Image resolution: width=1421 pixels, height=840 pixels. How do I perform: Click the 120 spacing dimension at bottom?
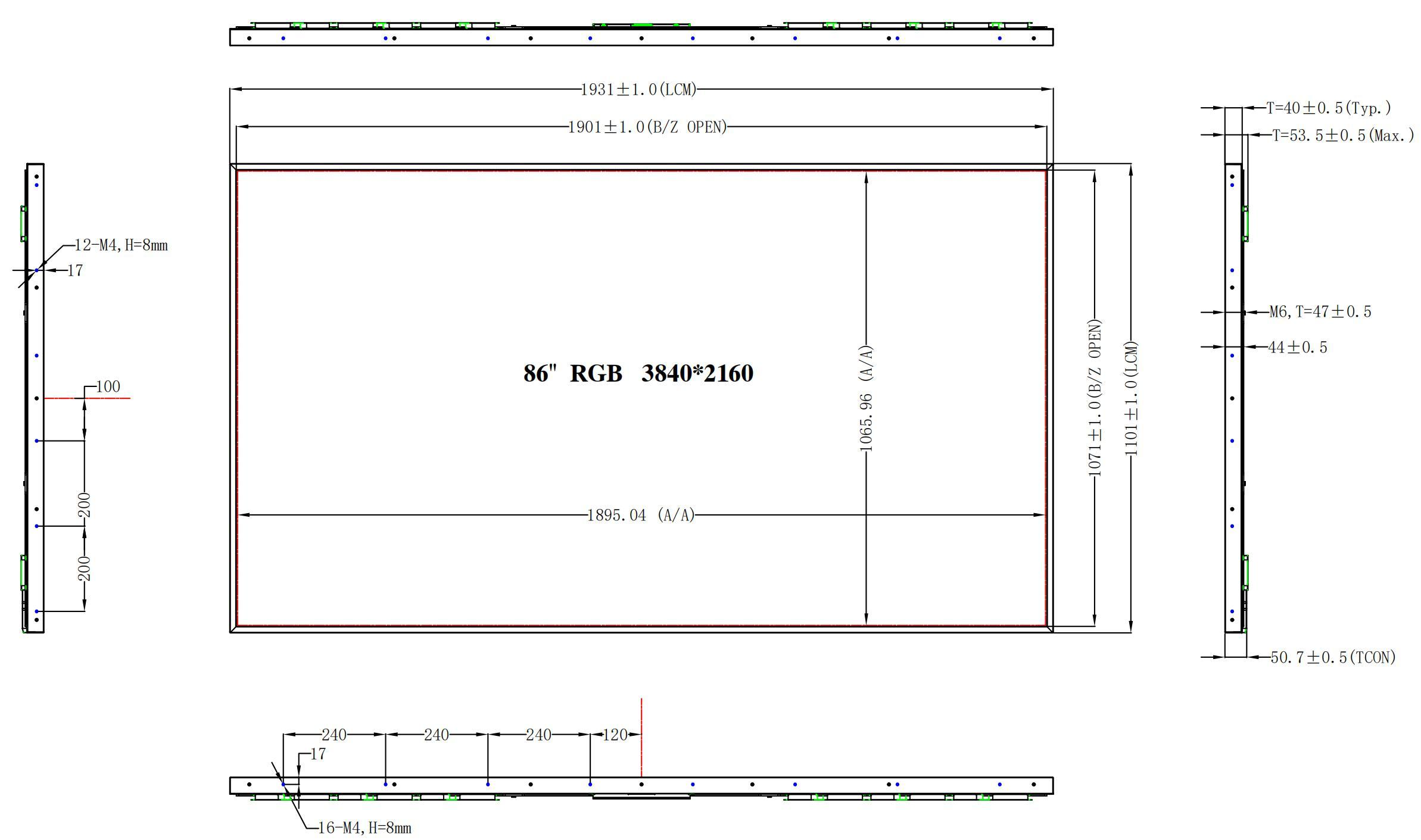click(615, 735)
